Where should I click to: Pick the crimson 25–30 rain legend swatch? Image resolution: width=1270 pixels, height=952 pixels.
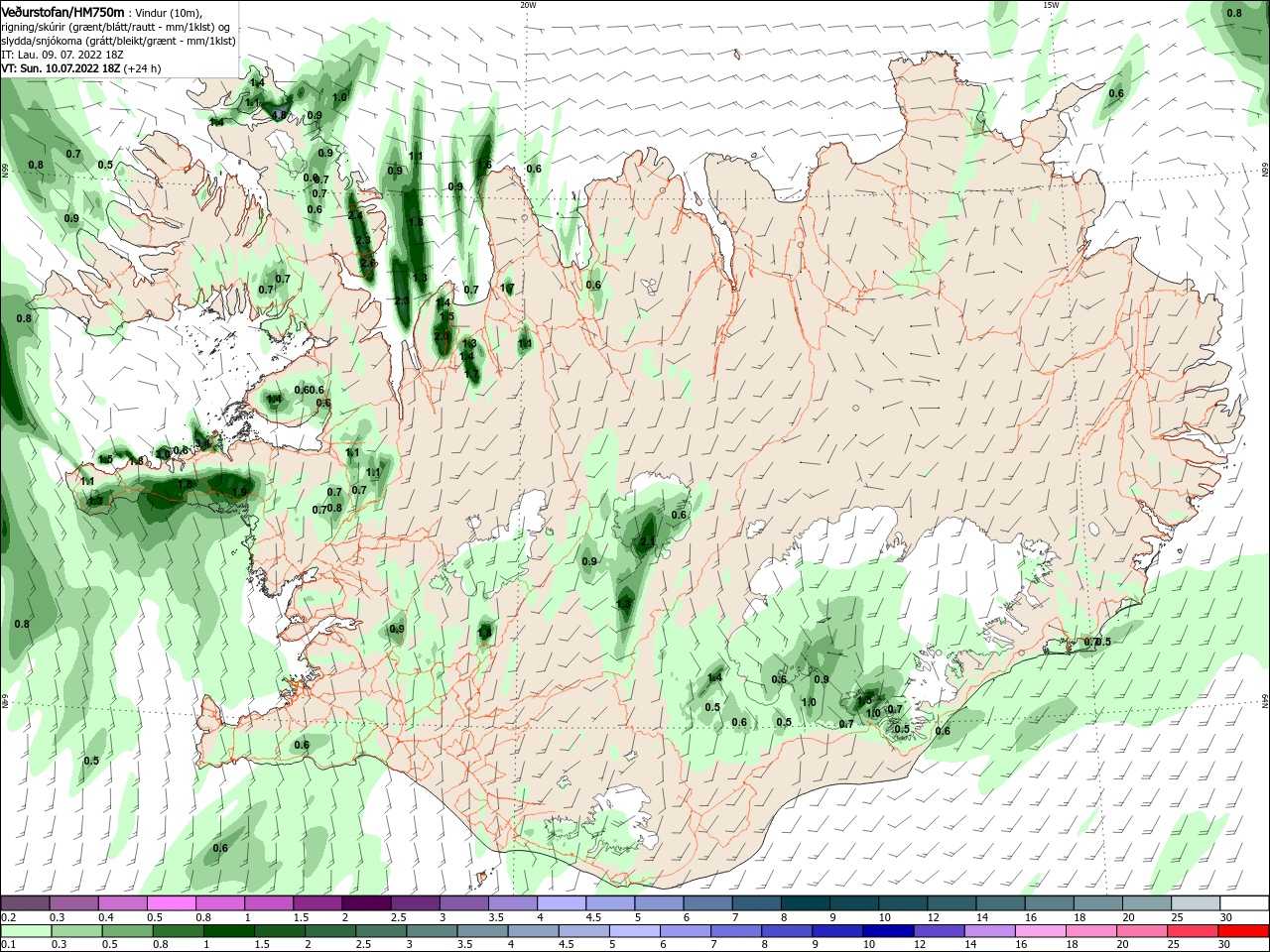pyautogui.click(x=1192, y=931)
